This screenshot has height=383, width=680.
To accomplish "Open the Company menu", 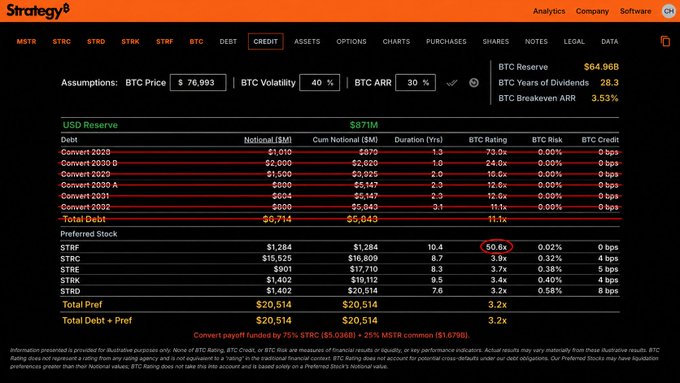I will pyautogui.click(x=592, y=11).
